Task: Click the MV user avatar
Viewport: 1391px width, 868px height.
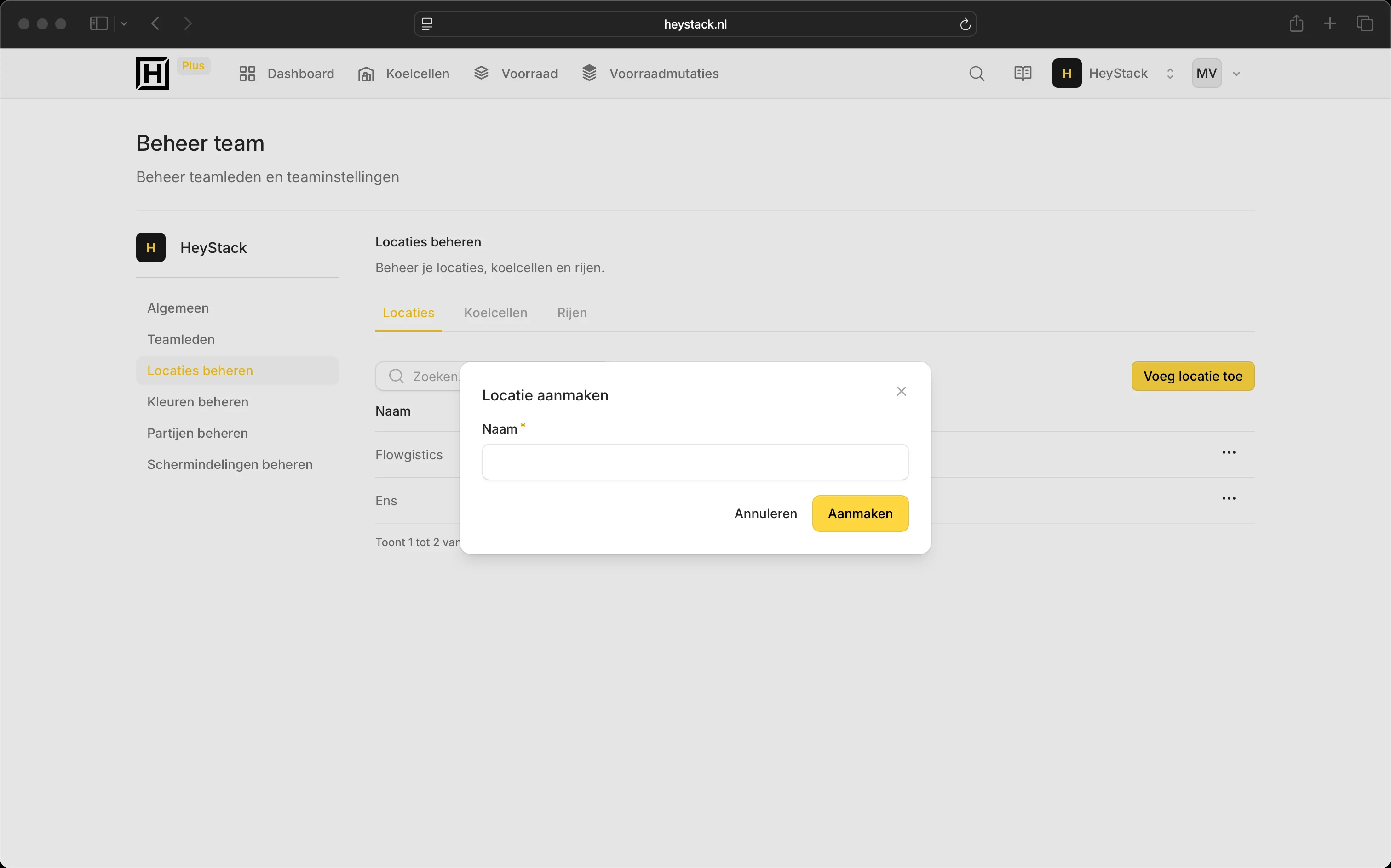Action: point(1207,74)
